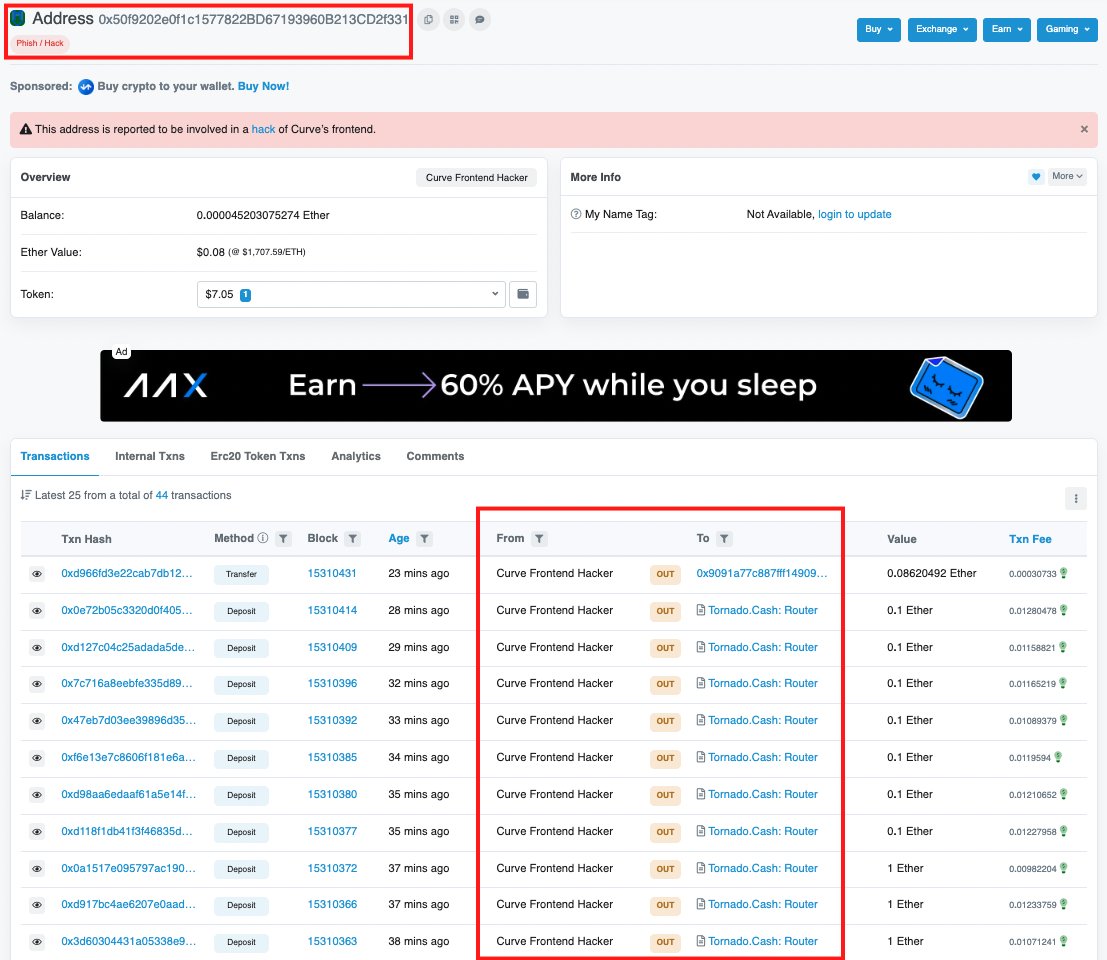Expand the Token $7.05 dropdown
This screenshot has height=960, width=1107.
pos(351,294)
